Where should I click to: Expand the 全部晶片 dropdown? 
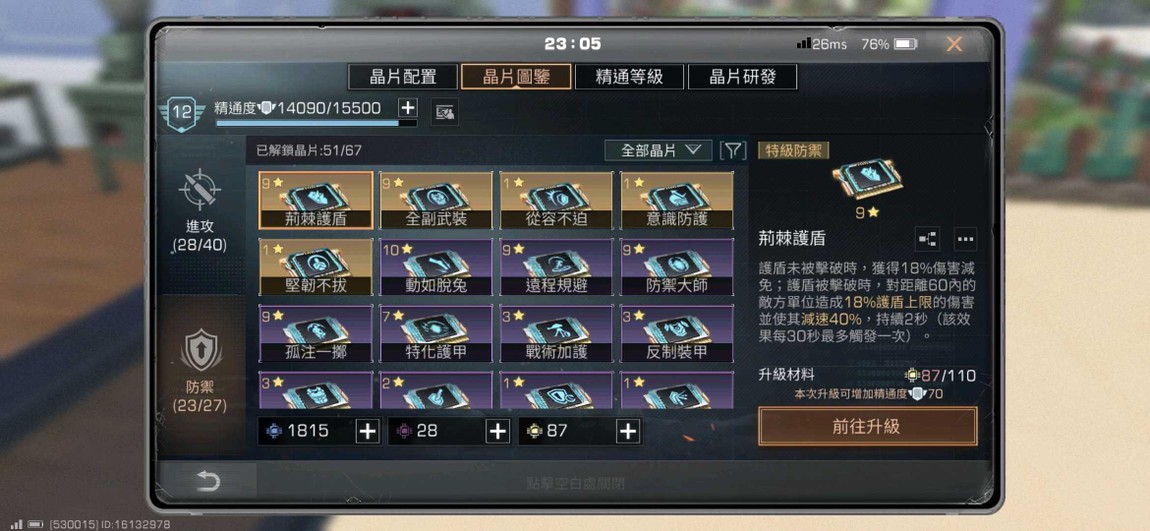(x=658, y=150)
